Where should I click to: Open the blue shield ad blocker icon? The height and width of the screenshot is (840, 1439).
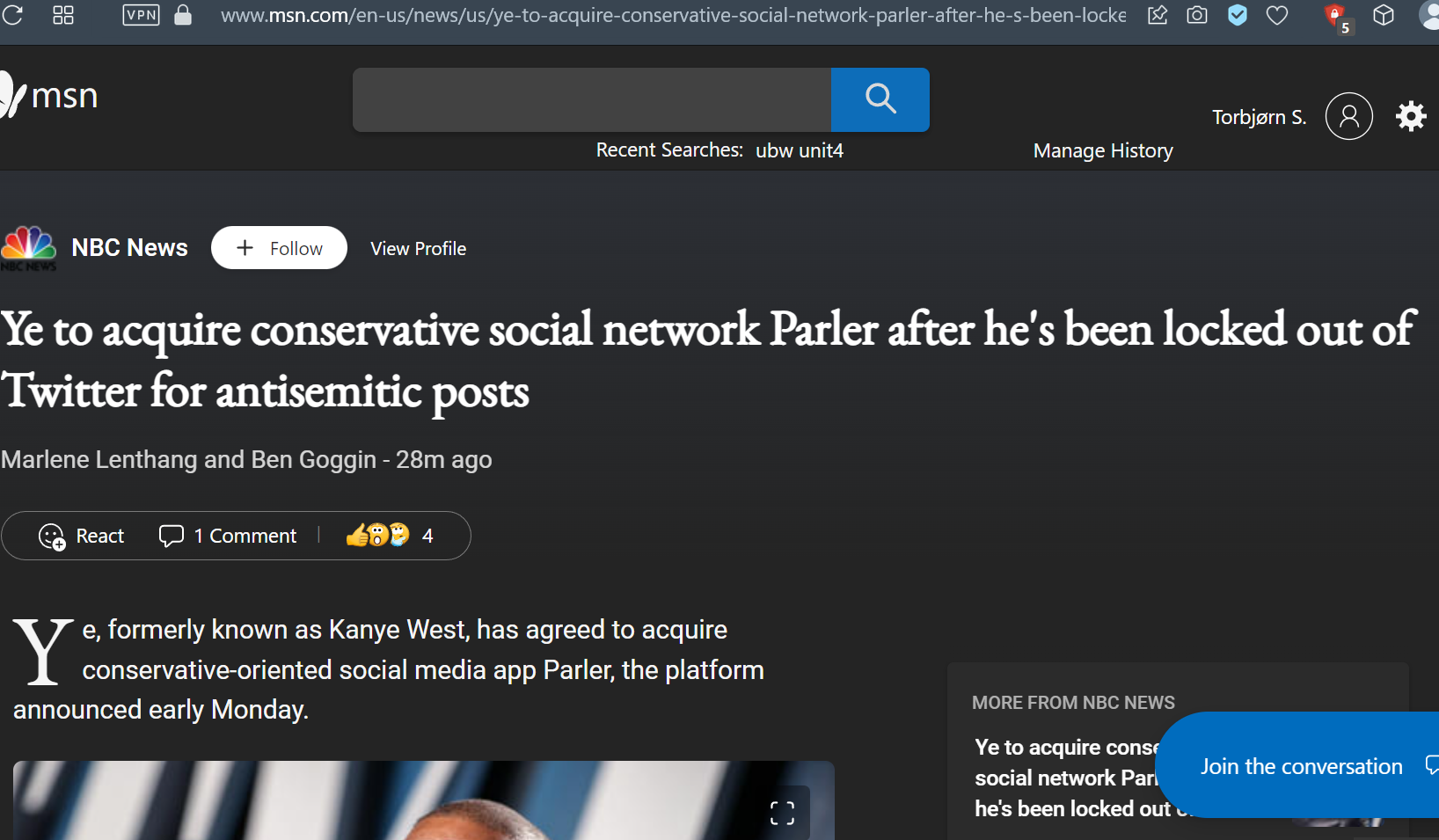pyautogui.click(x=1238, y=15)
